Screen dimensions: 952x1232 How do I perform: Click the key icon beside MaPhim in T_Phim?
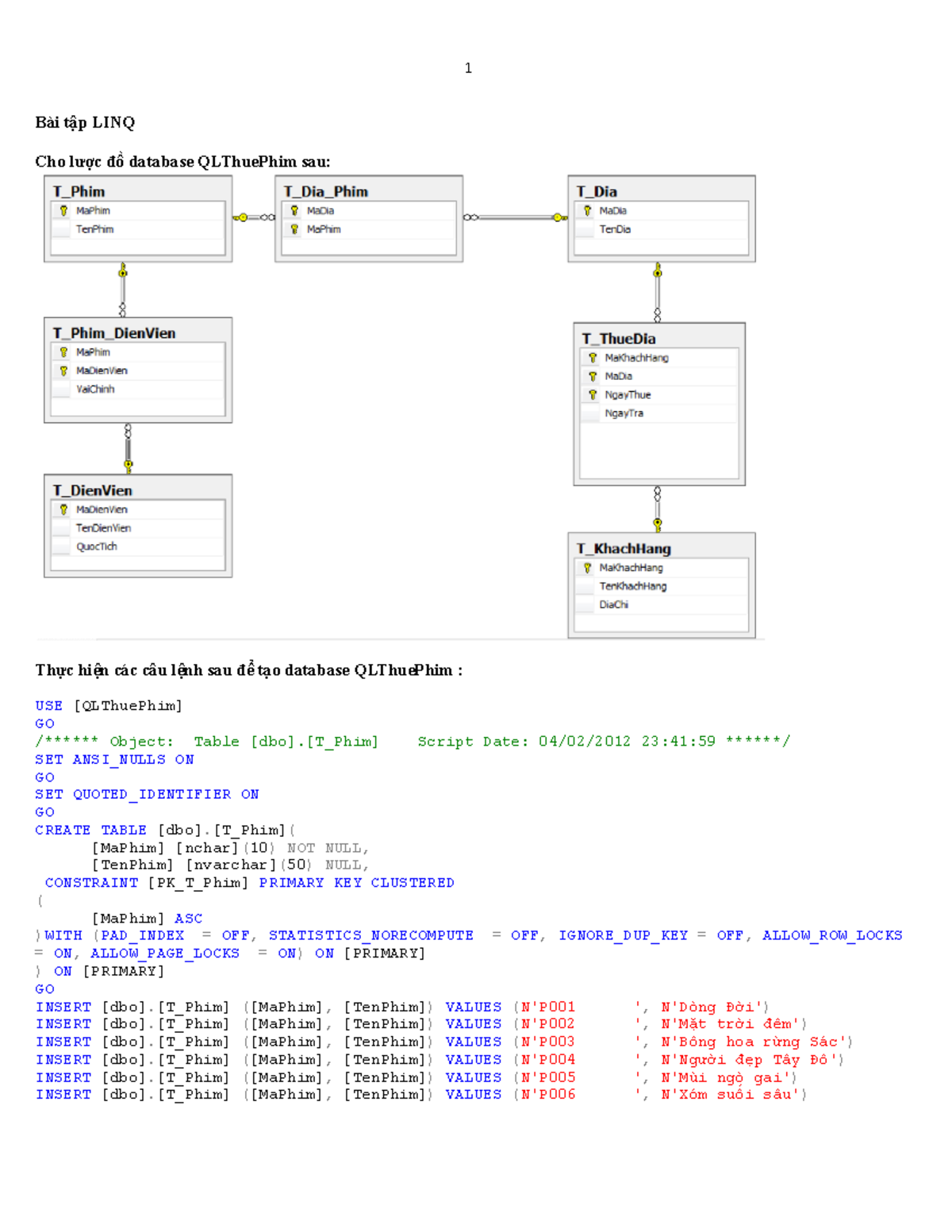coord(63,209)
